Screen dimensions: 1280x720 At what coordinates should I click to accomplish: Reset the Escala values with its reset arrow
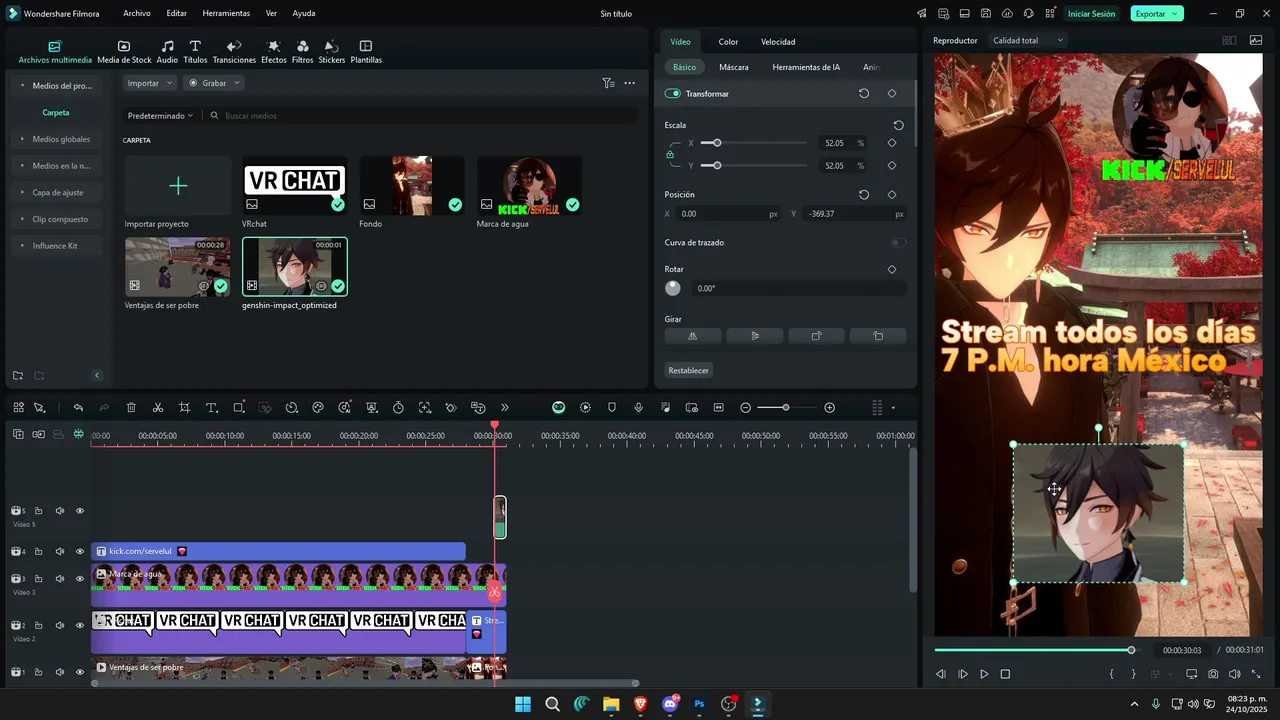click(898, 125)
